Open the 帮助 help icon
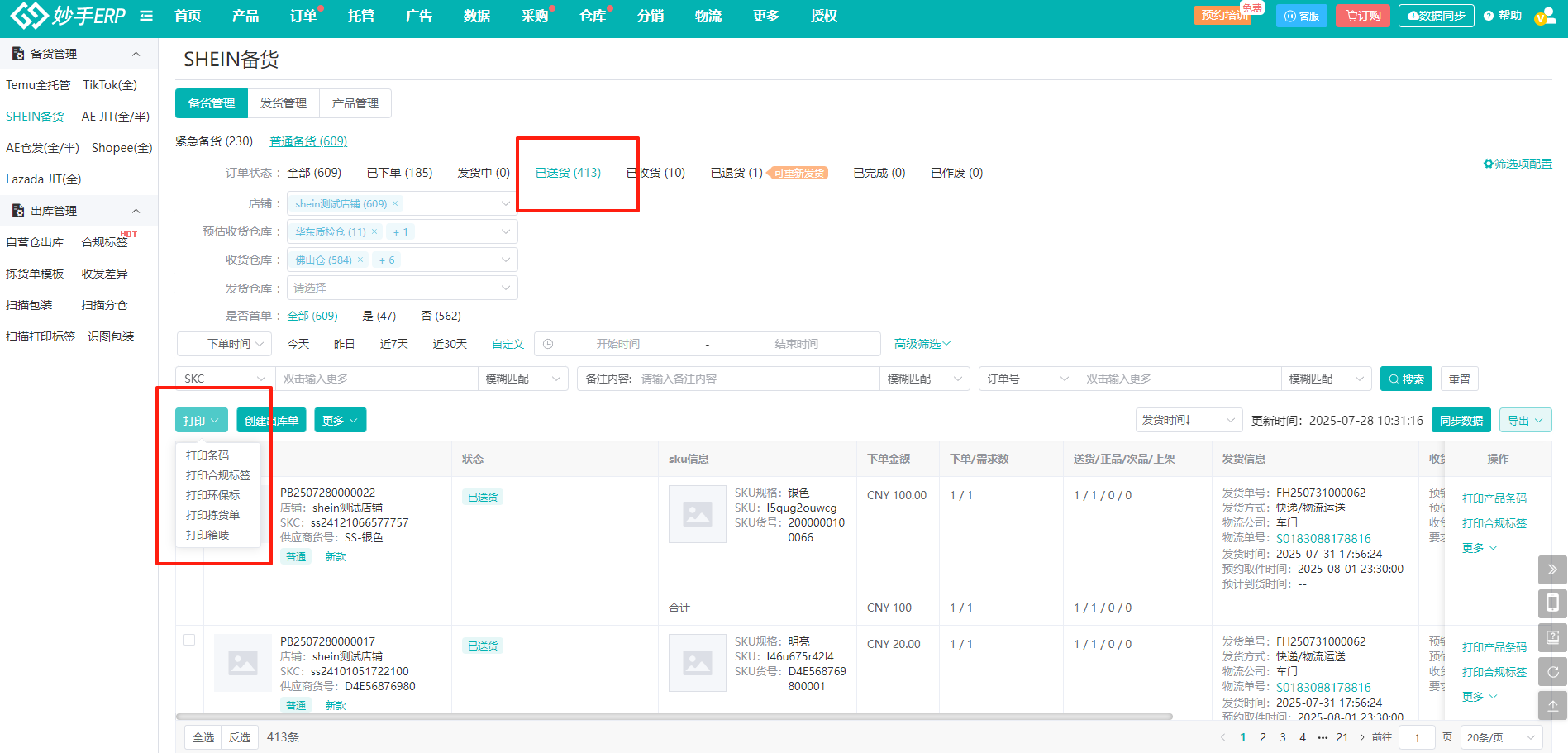The image size is (1568, 753). click(x=1503, y=16)
